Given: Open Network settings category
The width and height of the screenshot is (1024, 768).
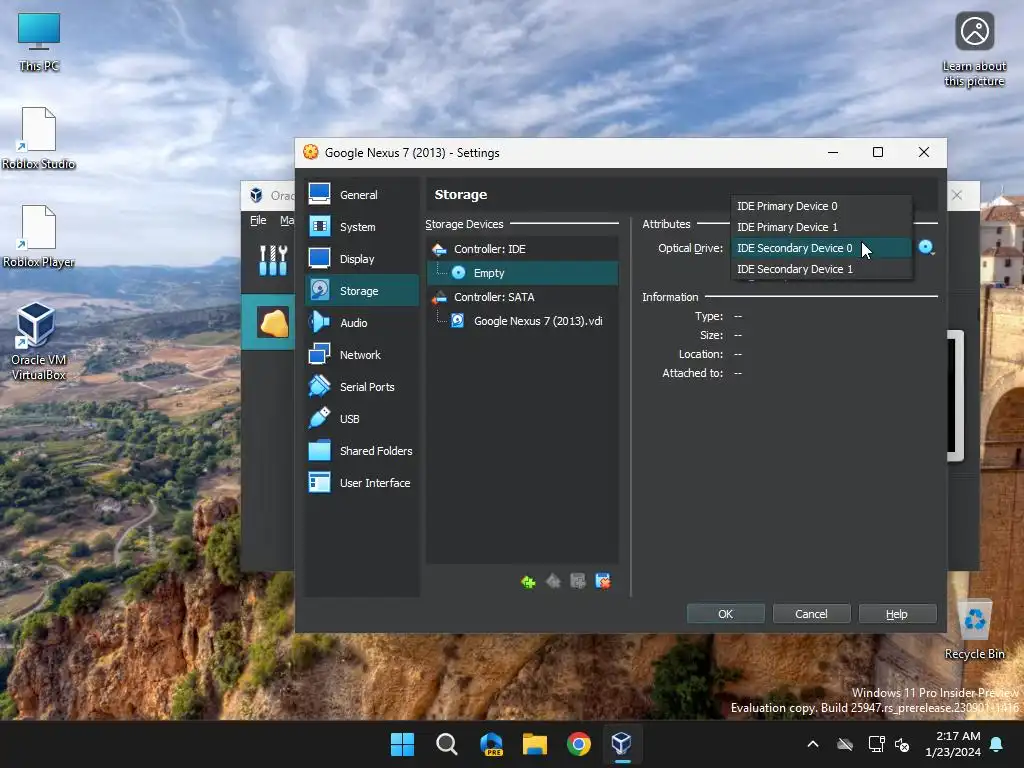Looking at the screenshot, I should tap(361, 355).
